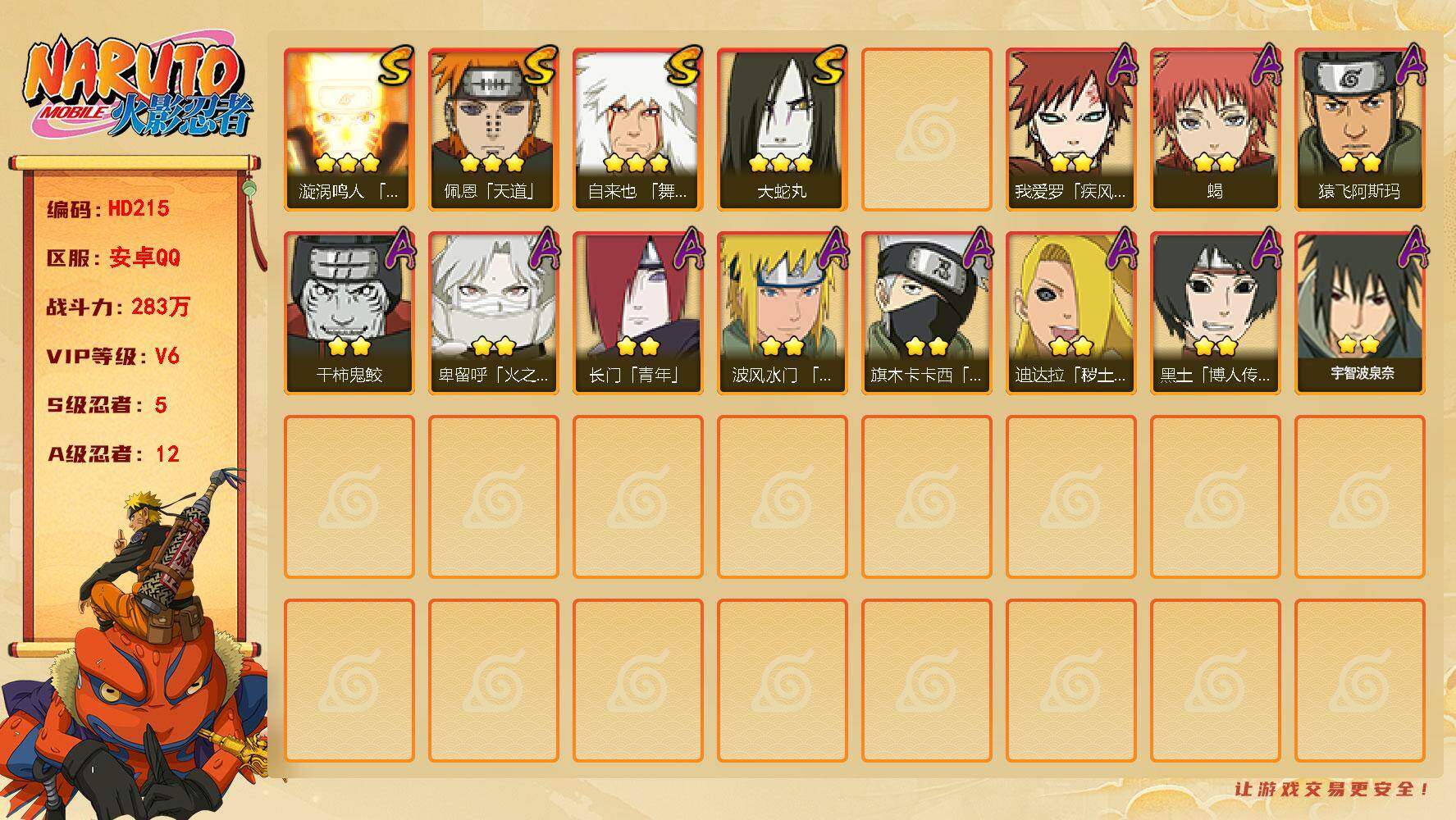
Task: Click the 自来也 white-haired ninja card
Action: [638, 130]
